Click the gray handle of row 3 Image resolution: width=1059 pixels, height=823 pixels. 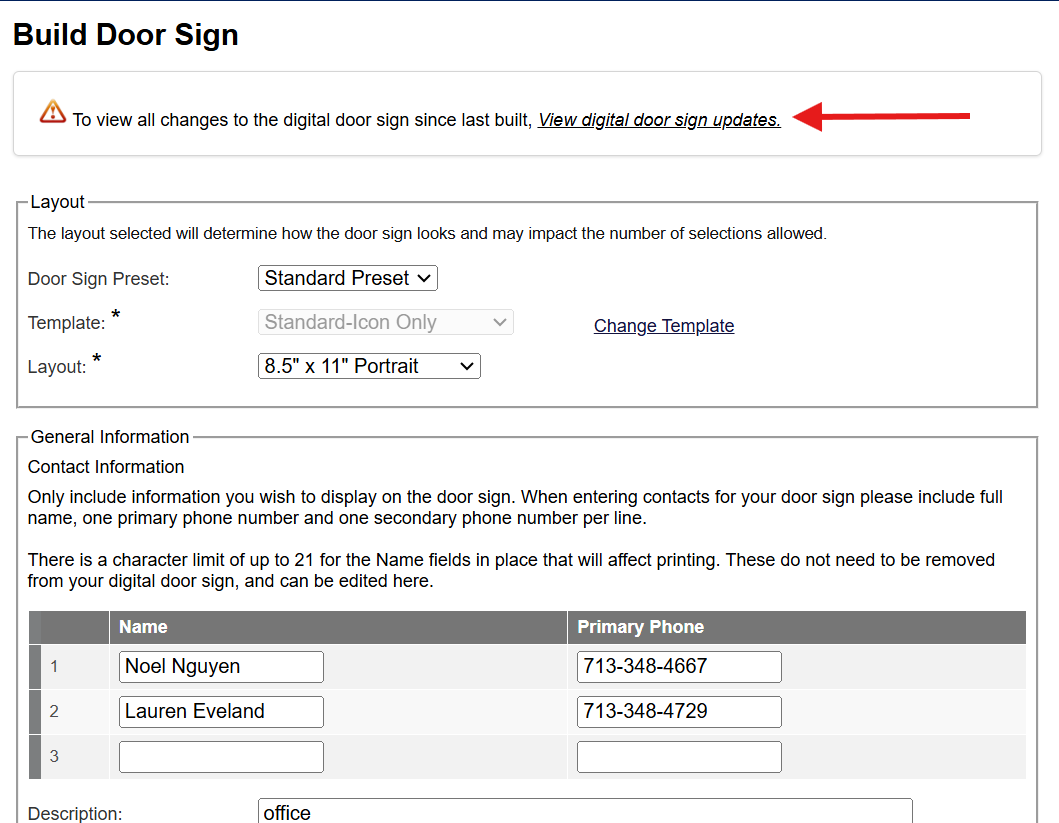(35, 757)
